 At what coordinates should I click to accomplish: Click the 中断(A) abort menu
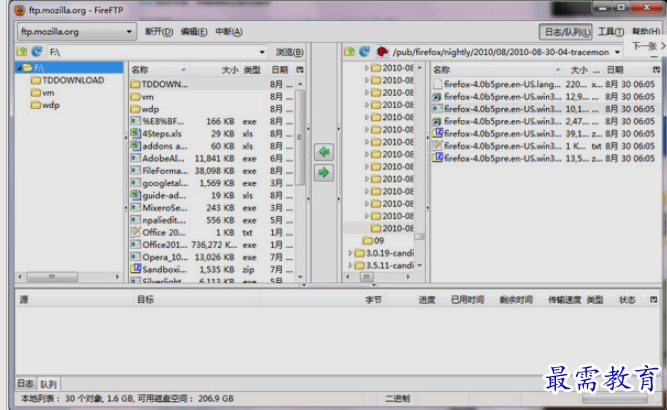[x=229, y=31]
